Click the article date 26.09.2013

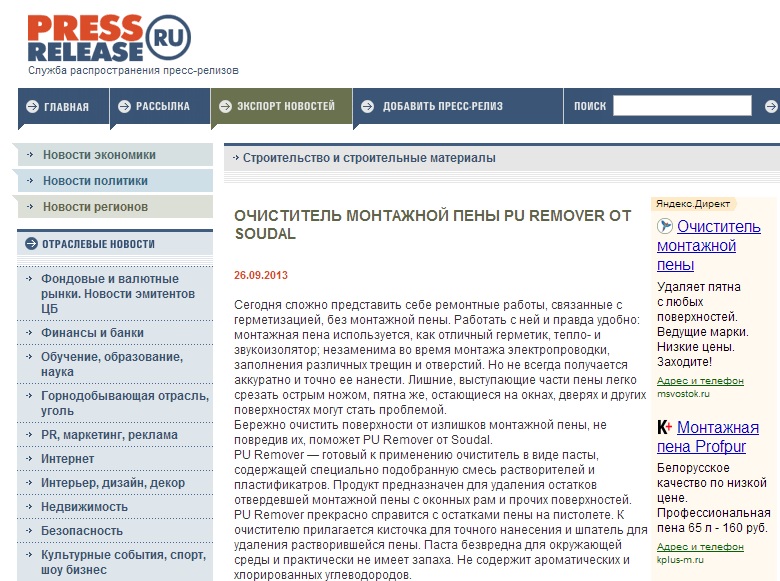(x=261, y=275)
